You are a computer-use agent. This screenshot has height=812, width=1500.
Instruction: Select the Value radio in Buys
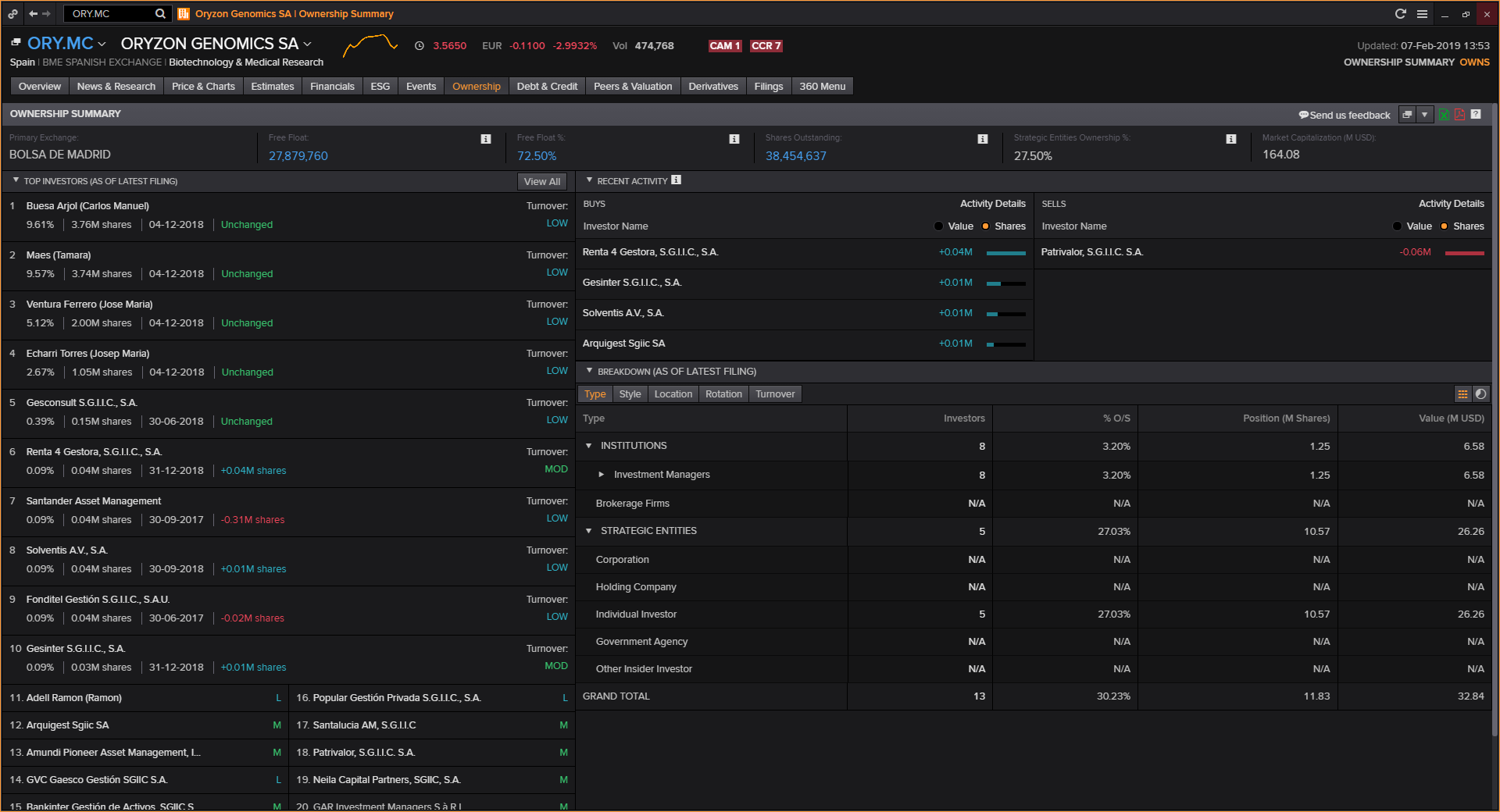[x=938, y=226]
